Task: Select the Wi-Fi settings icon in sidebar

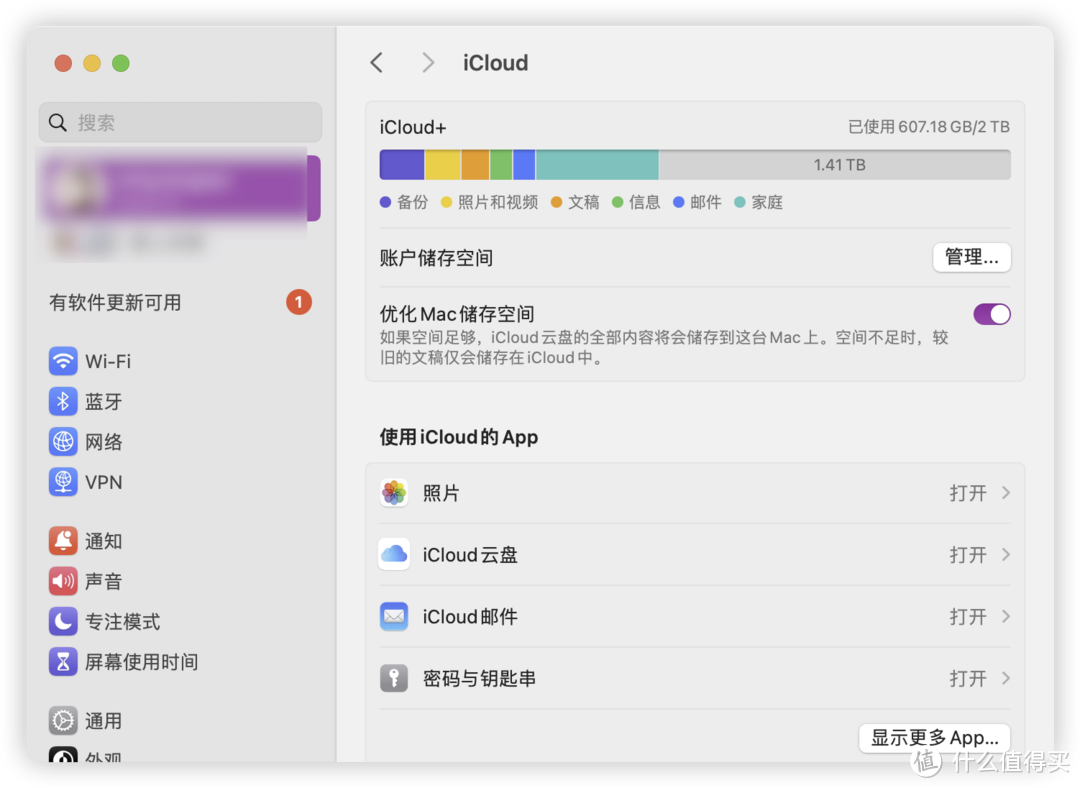Action: tap(63, 361)
